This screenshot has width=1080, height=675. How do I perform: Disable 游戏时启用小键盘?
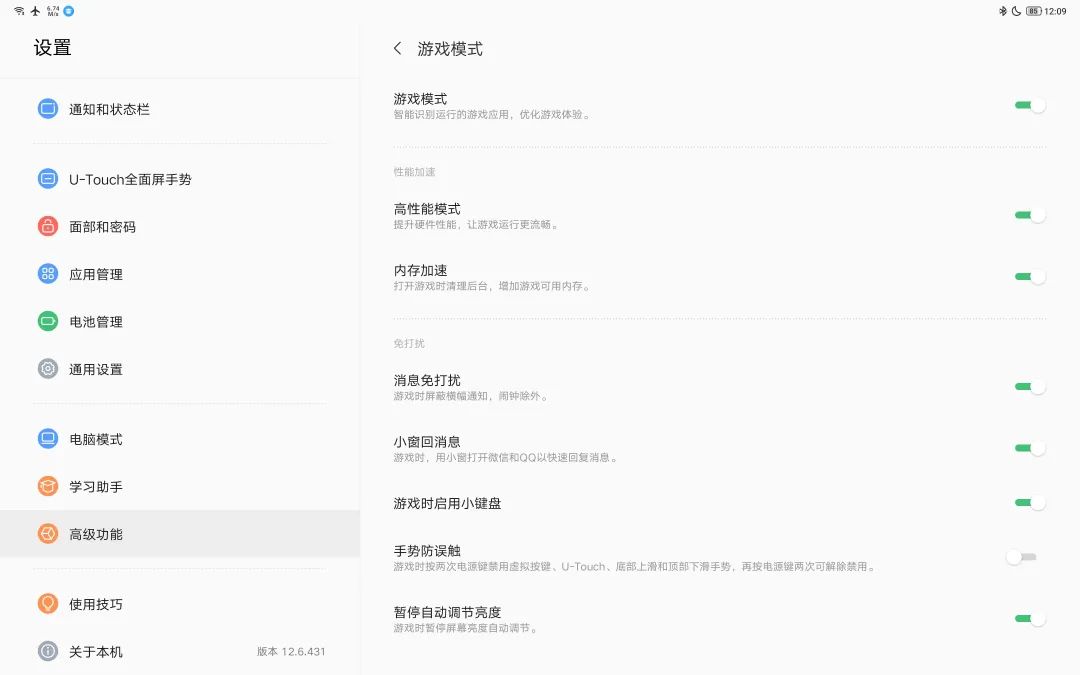point(1029,502)
